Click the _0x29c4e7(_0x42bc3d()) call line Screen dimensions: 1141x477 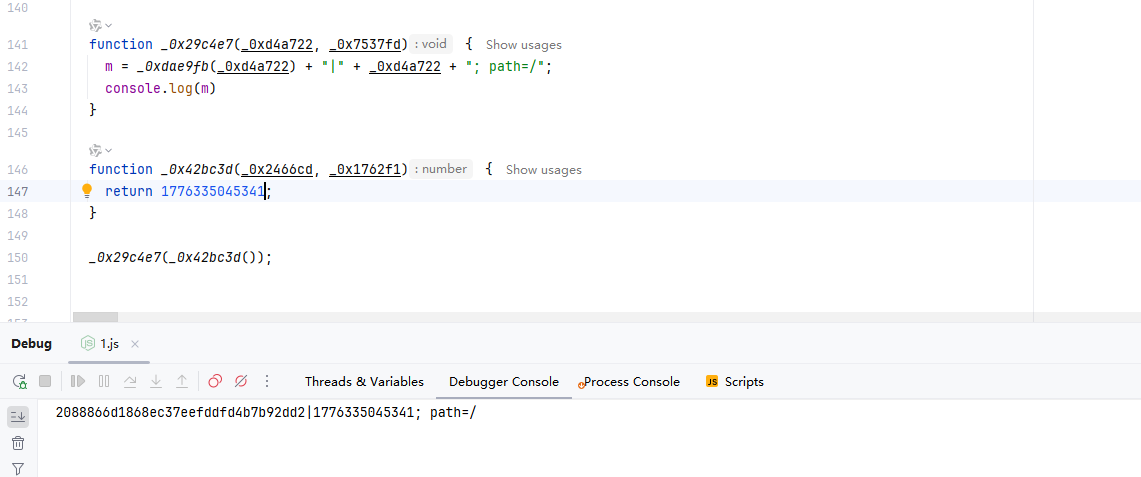[180, 257]
